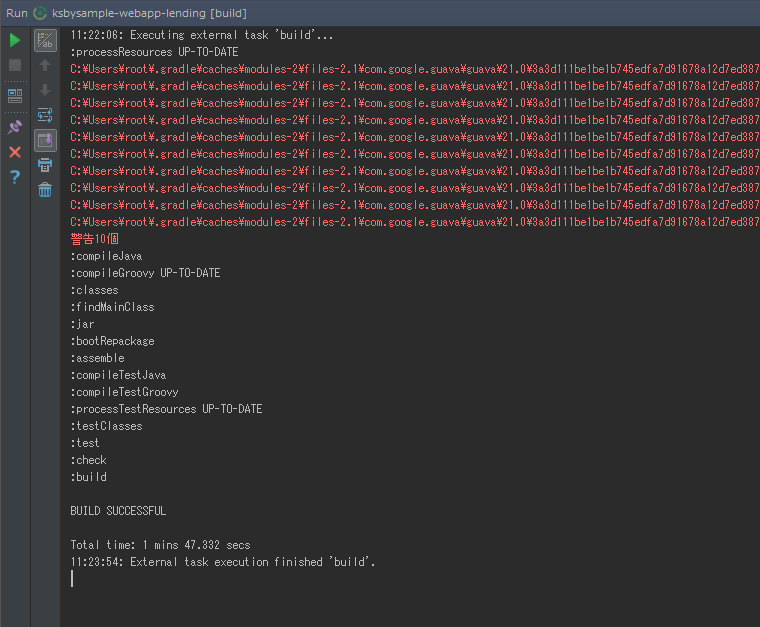Click the :compileJava task output line
Screen dimensions: 760x627
pos(106,256)
